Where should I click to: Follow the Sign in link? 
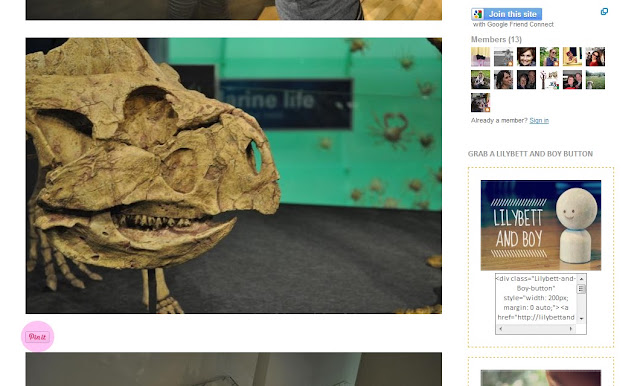pos(539,120)
